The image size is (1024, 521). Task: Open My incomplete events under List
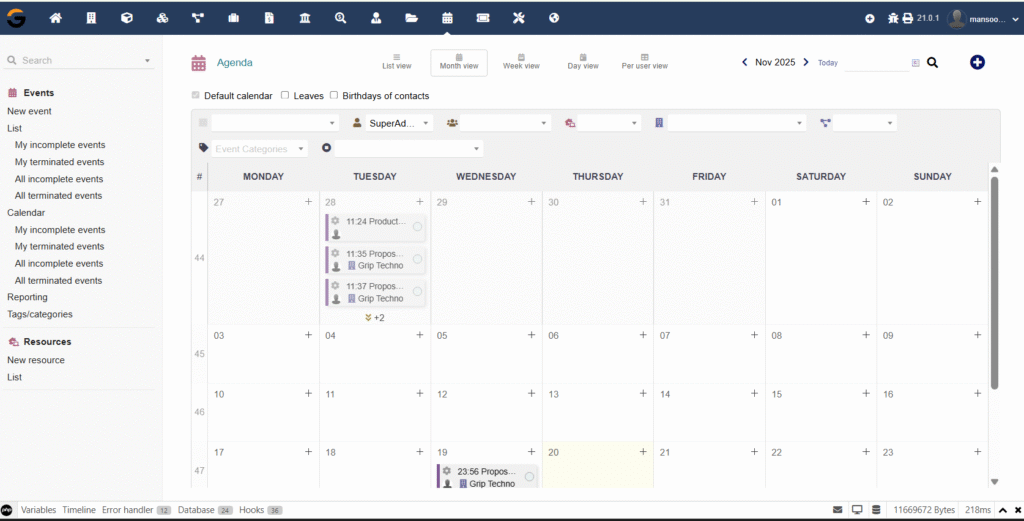tap(59, 145)
